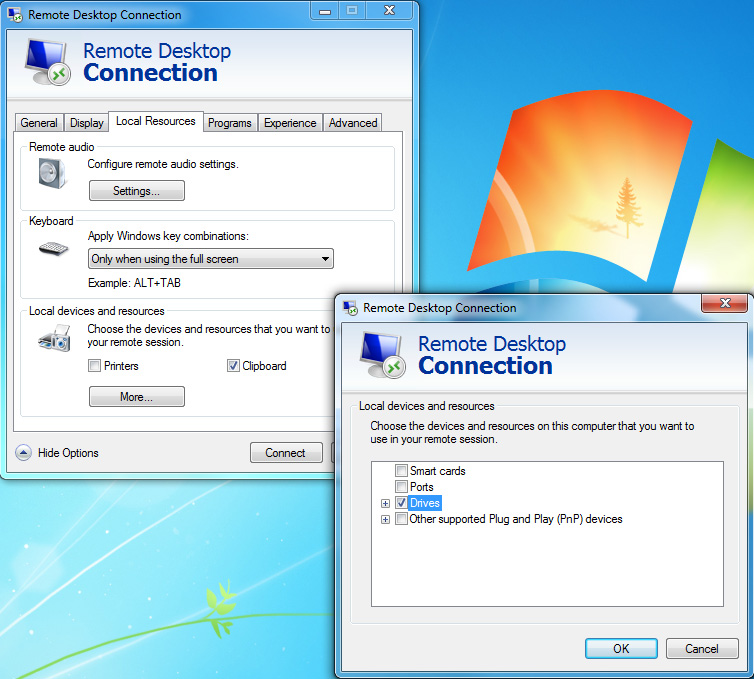Click the Connect button
This screenshot has height=679, width=754.
[286, 453]
